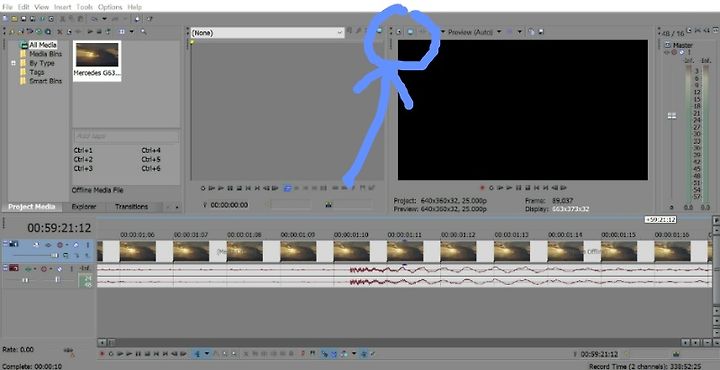This screenshot has width=720, height=370.
Task: Select All Media in the tree
Action: click(x=43, y=45)
